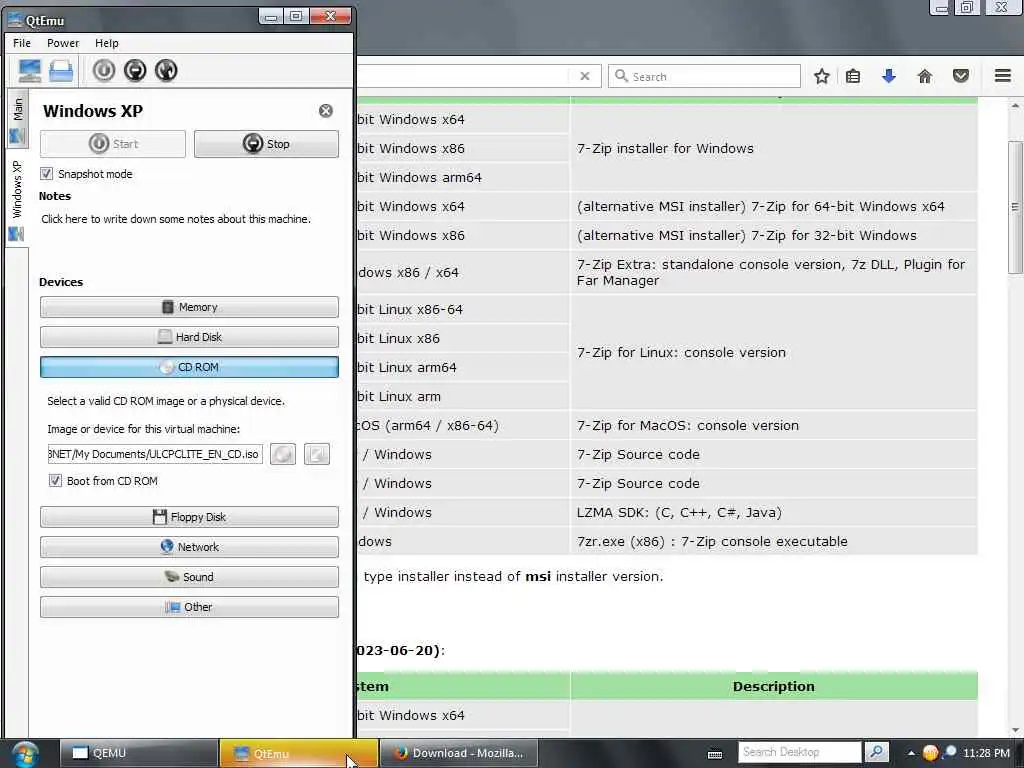Close the Windows XP machine tab with round X
This screenshot has height=768, width=1024.
[x=325, y=111]
